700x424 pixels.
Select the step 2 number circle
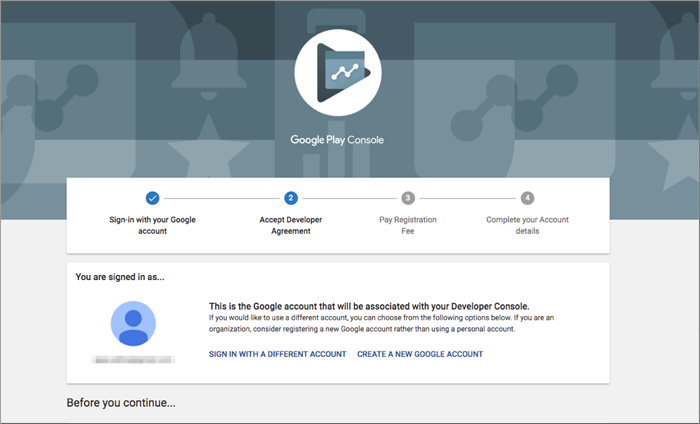pyautogui.click(x=290, y=198)
